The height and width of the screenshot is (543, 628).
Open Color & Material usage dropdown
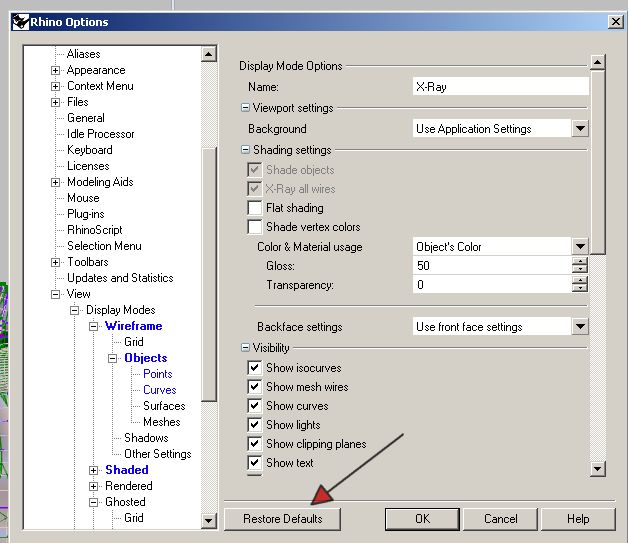(x=580, y=247)
